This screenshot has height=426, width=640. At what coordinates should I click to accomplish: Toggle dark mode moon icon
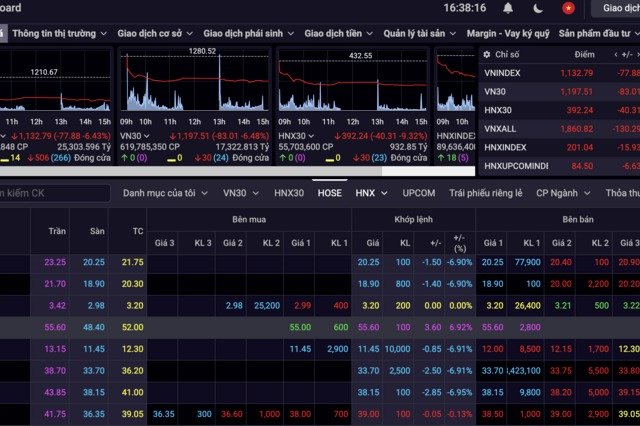[539, 8]
